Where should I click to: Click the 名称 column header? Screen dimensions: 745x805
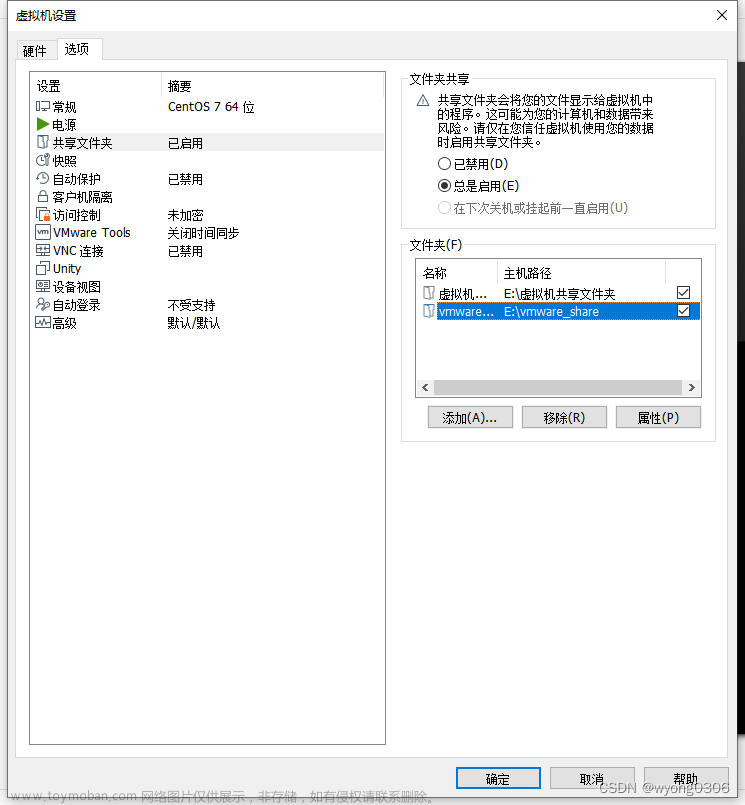click(456, 273)
